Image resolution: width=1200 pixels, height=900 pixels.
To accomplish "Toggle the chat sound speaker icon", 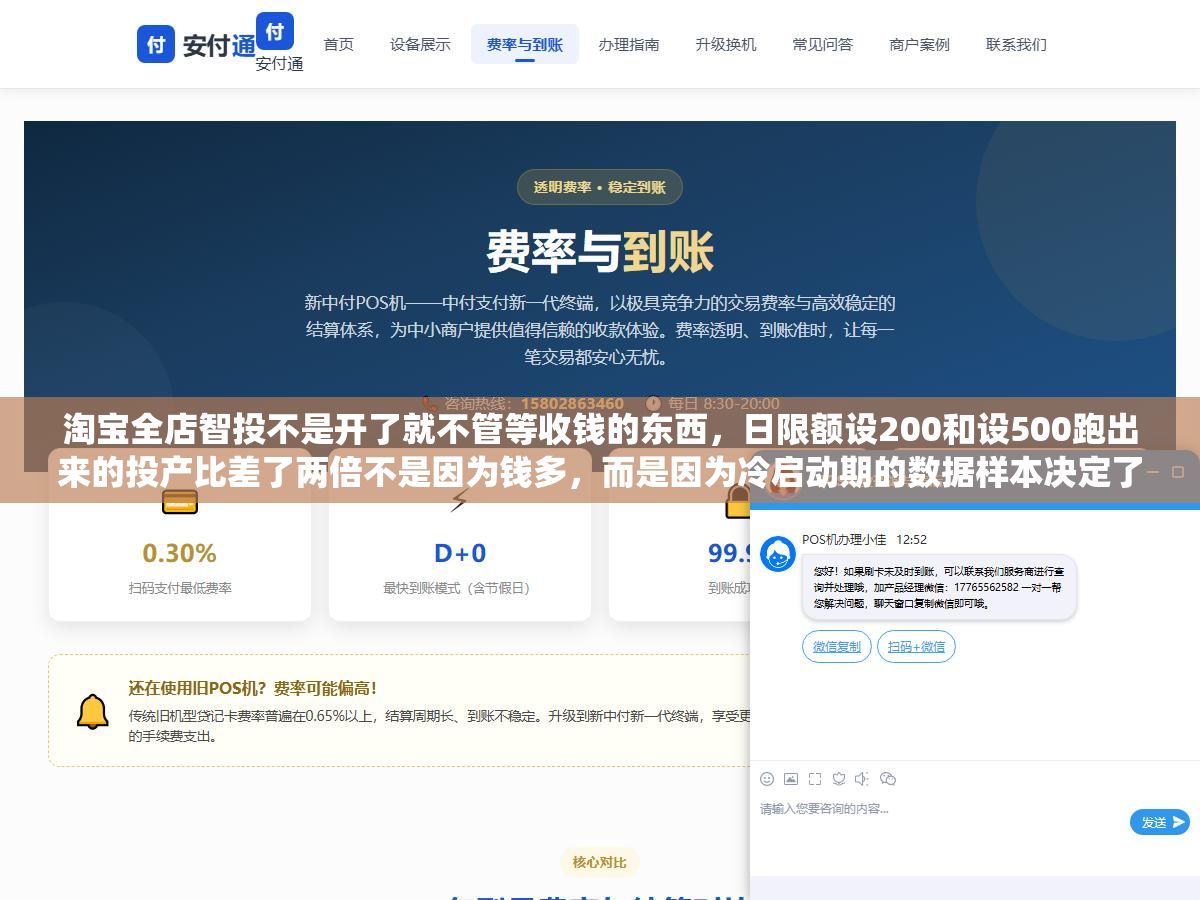I will point(863,778).
